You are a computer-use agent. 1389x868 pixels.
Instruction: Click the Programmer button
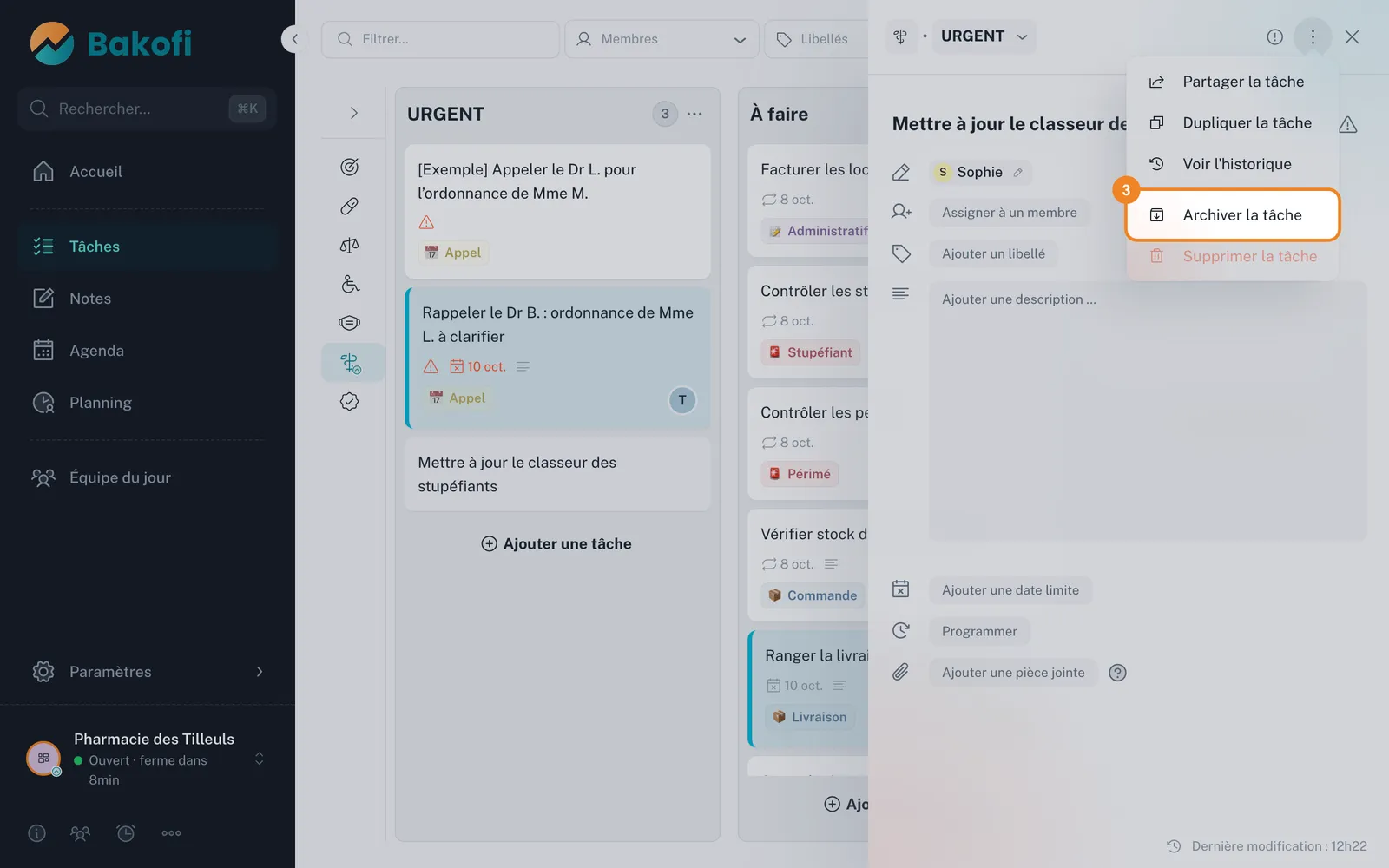tap(979, 631)
